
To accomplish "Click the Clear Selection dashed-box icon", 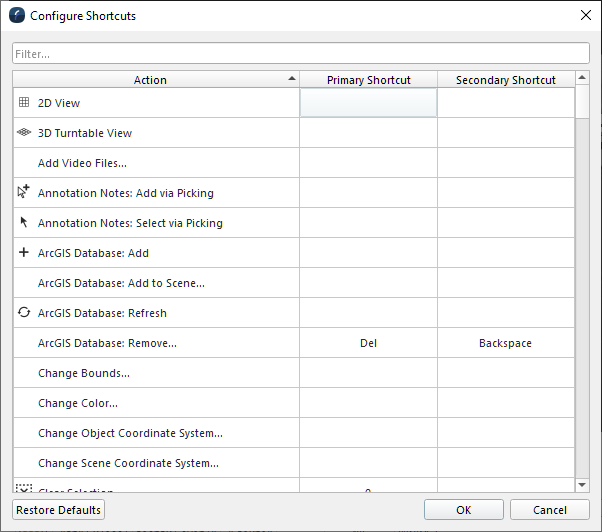I will [24, 488].
